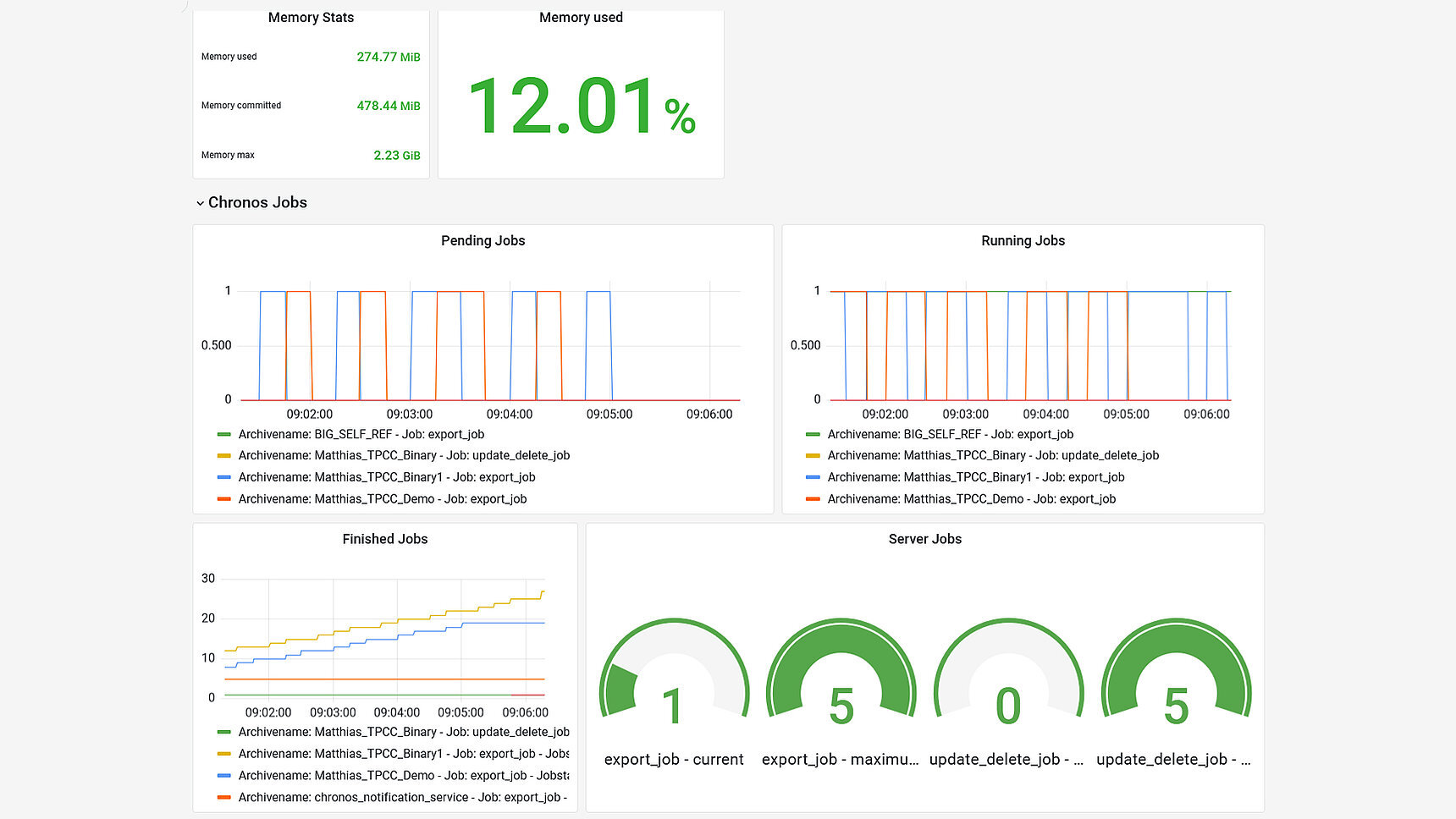Collapse the Chronos Jobs row chevron

pos(200,203)
